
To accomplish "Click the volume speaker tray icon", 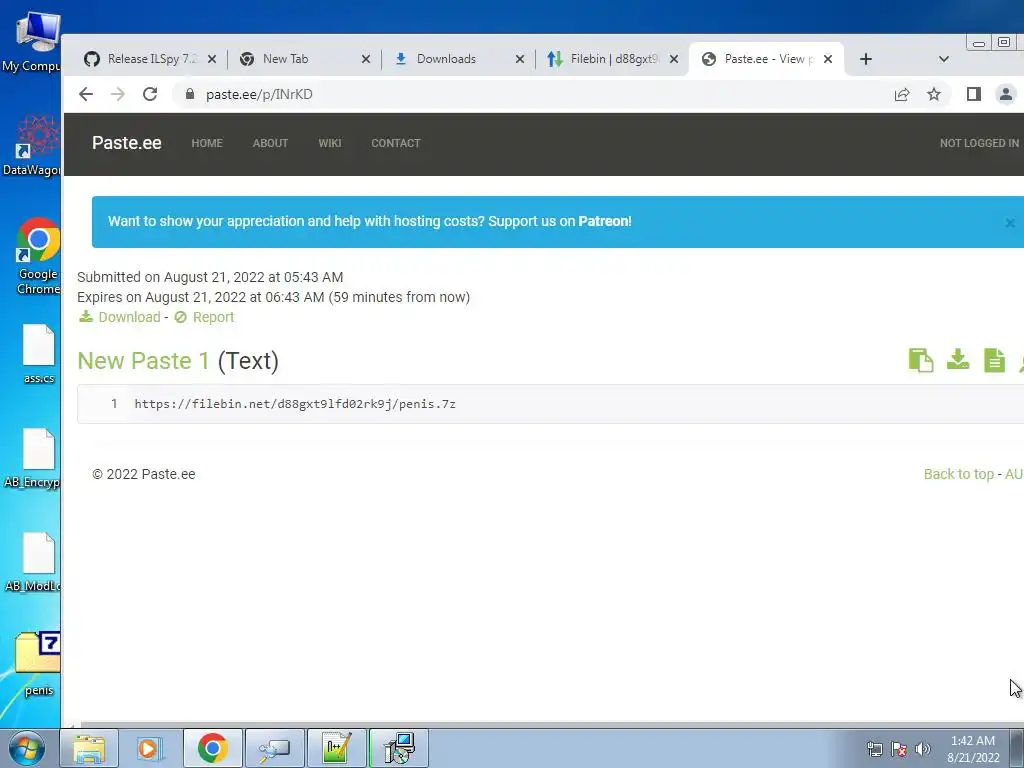I will 922,749.
